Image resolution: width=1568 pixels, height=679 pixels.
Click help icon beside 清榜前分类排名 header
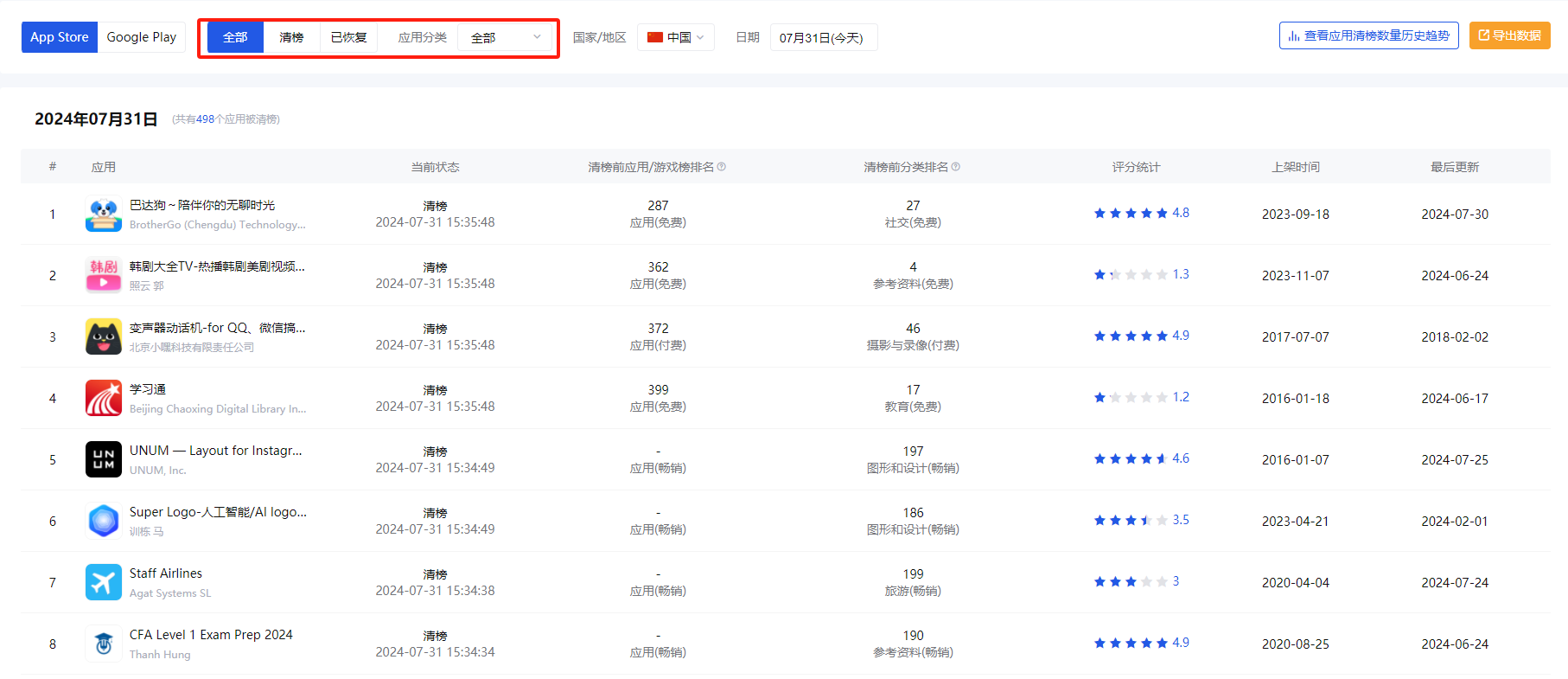tap(955, 167)
